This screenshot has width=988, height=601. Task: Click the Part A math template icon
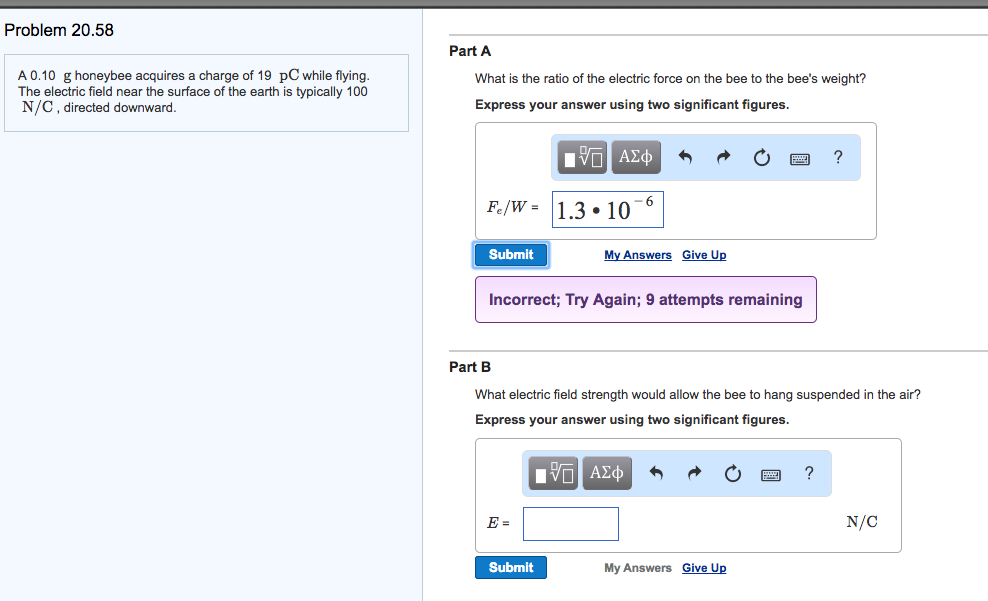point(584,157)
